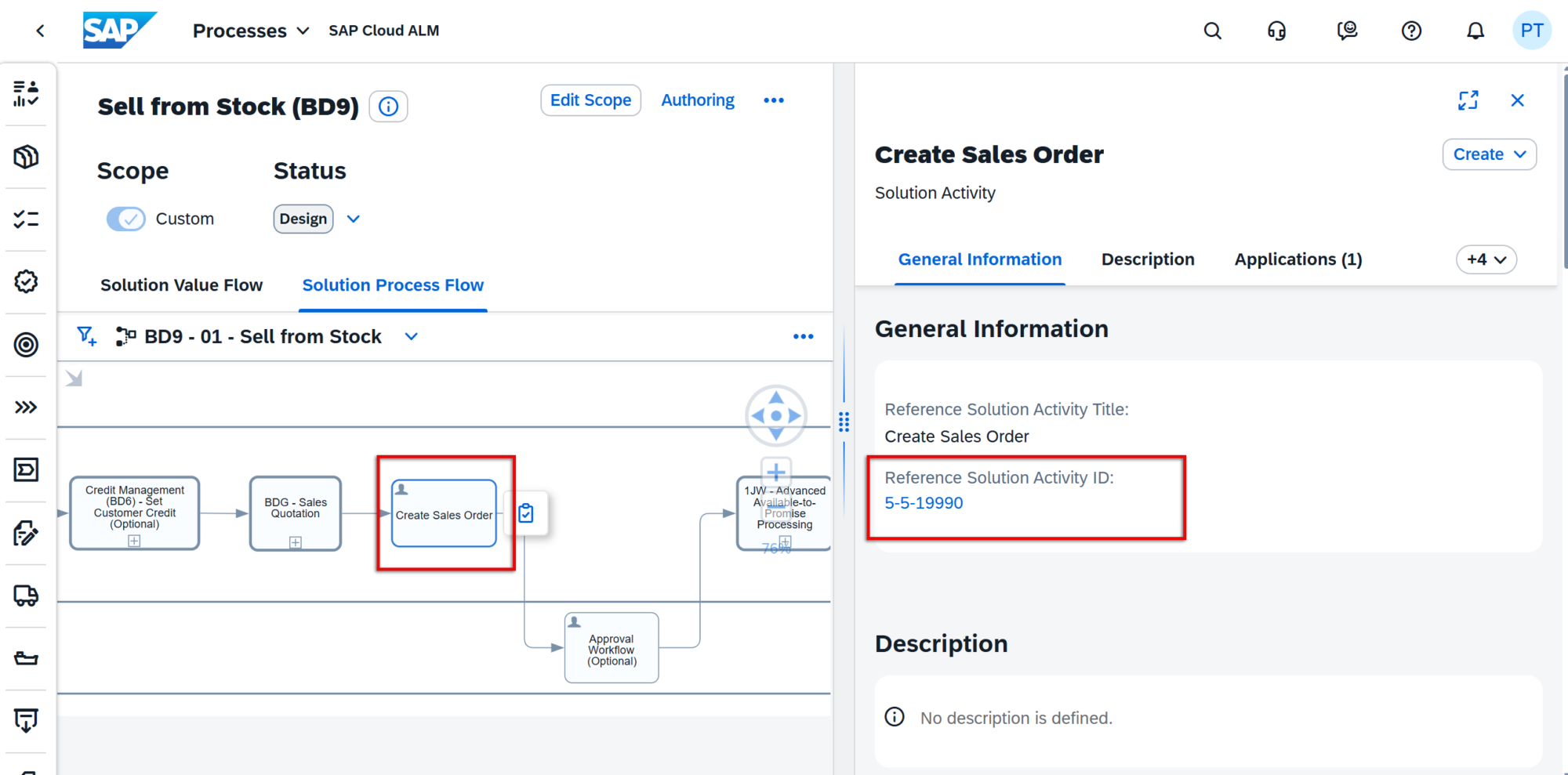Toggle the Custom scope switch
1568x775 pixels.
[x=126, y=219]
